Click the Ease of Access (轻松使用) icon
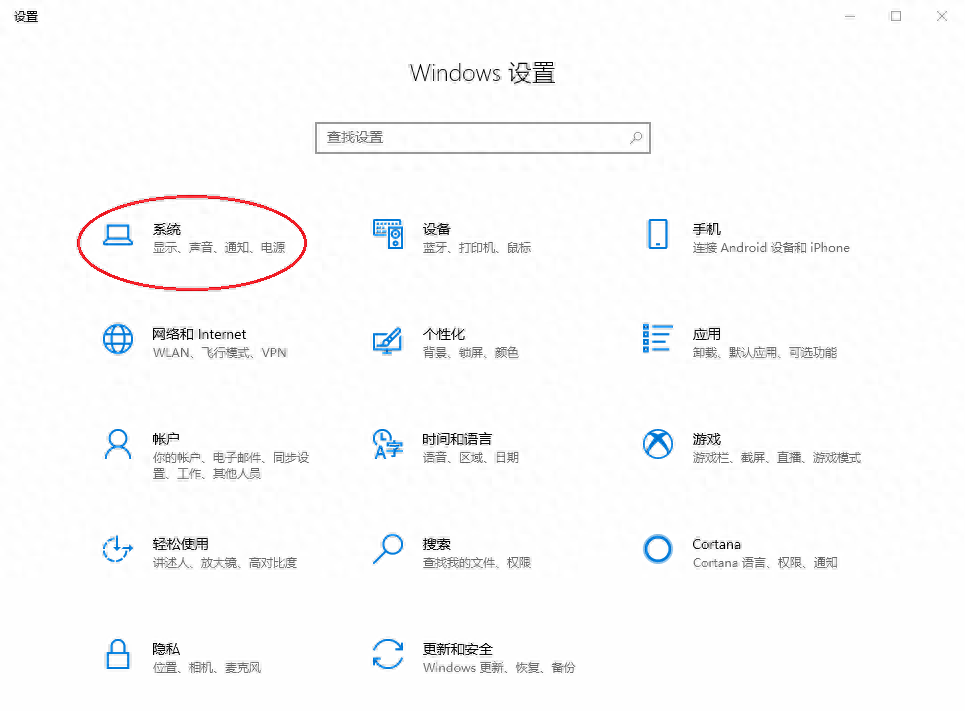Screen dimensions: 965x711 118,549
